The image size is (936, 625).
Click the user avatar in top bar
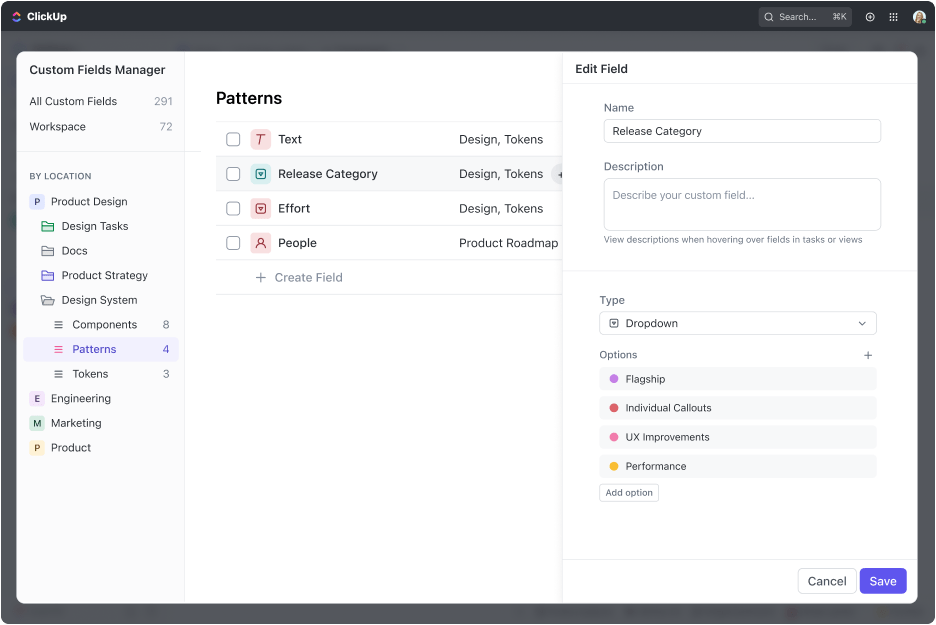click(x=919, y=17)
